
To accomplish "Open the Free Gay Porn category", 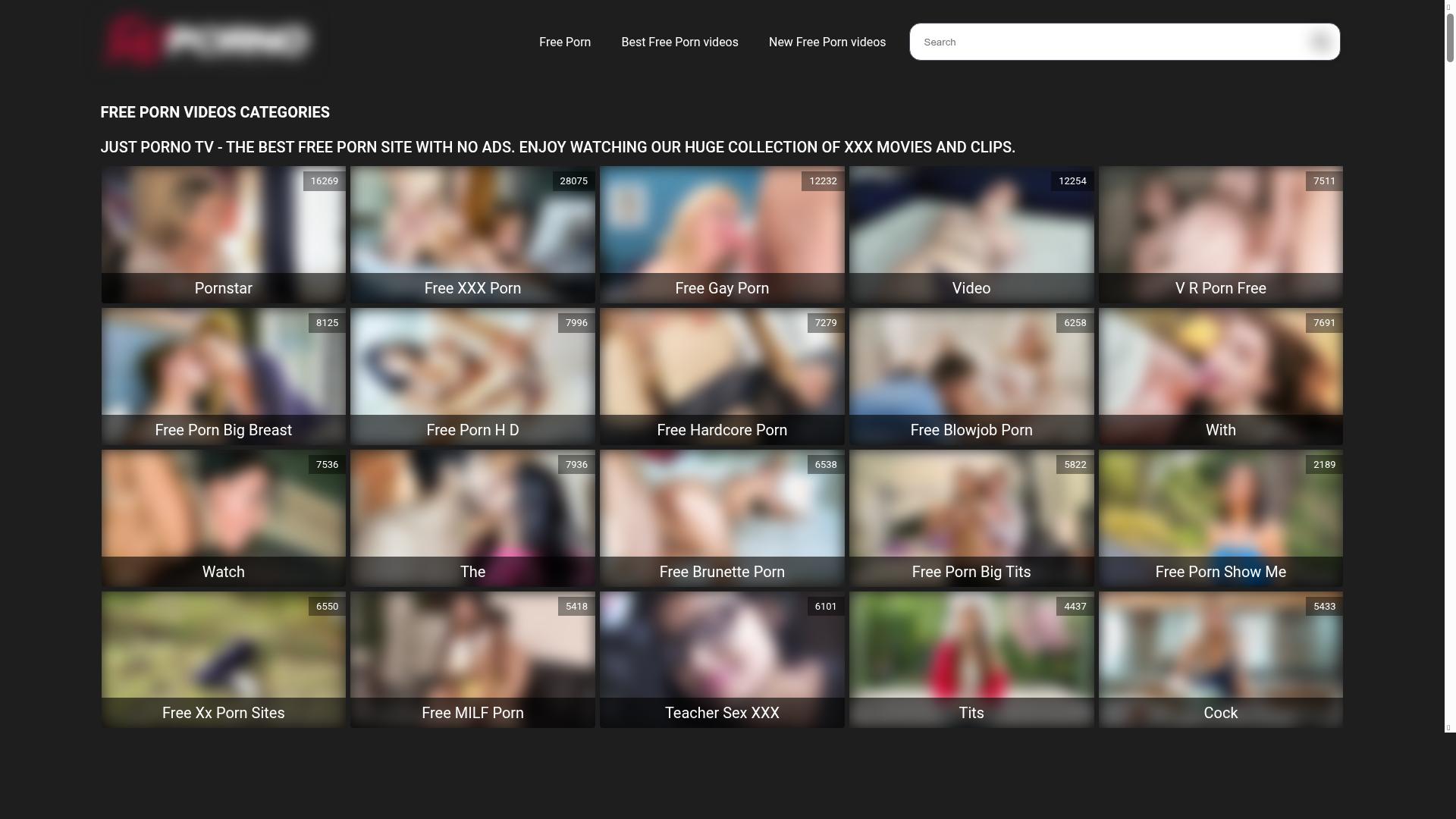I will 721,235.
